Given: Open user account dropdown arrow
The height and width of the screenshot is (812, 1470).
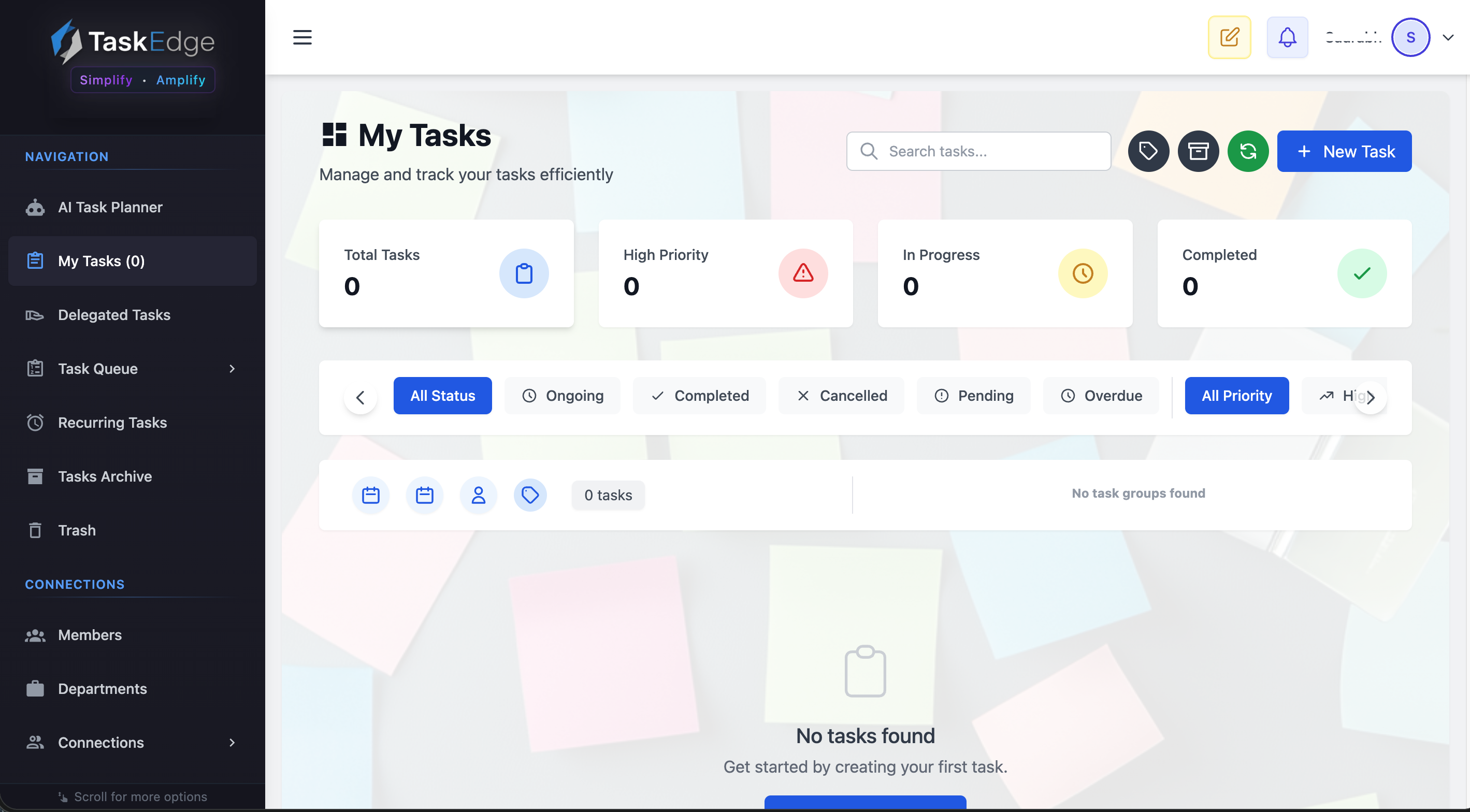Looking at the screenshot, I should (1448, 38).
